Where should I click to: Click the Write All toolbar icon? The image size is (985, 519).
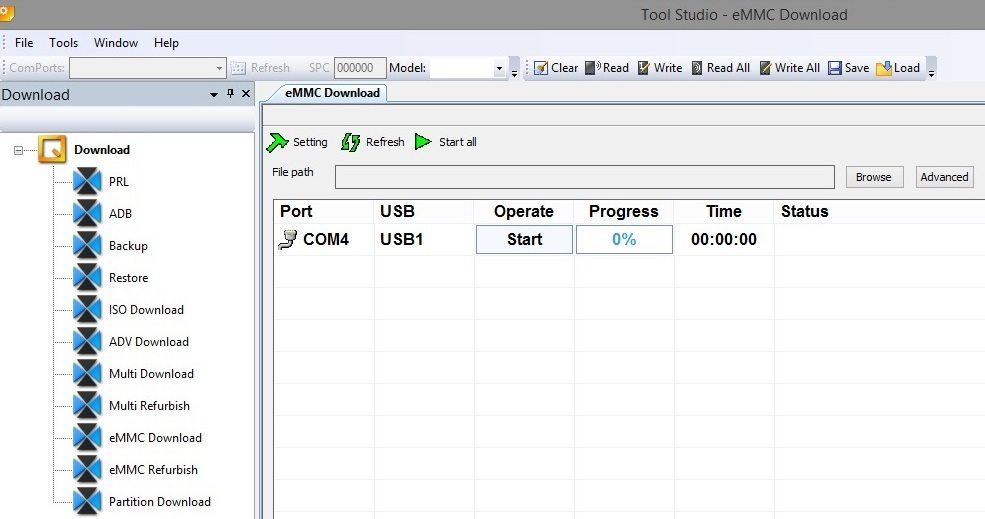[x=765, y=68]
